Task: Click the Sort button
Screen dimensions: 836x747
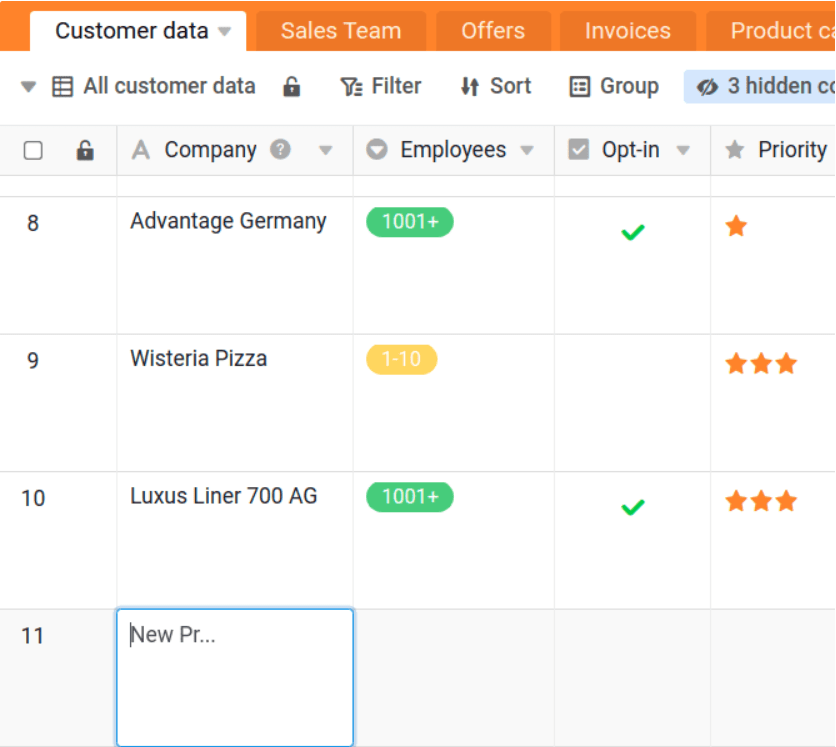Action: [496, 87]
